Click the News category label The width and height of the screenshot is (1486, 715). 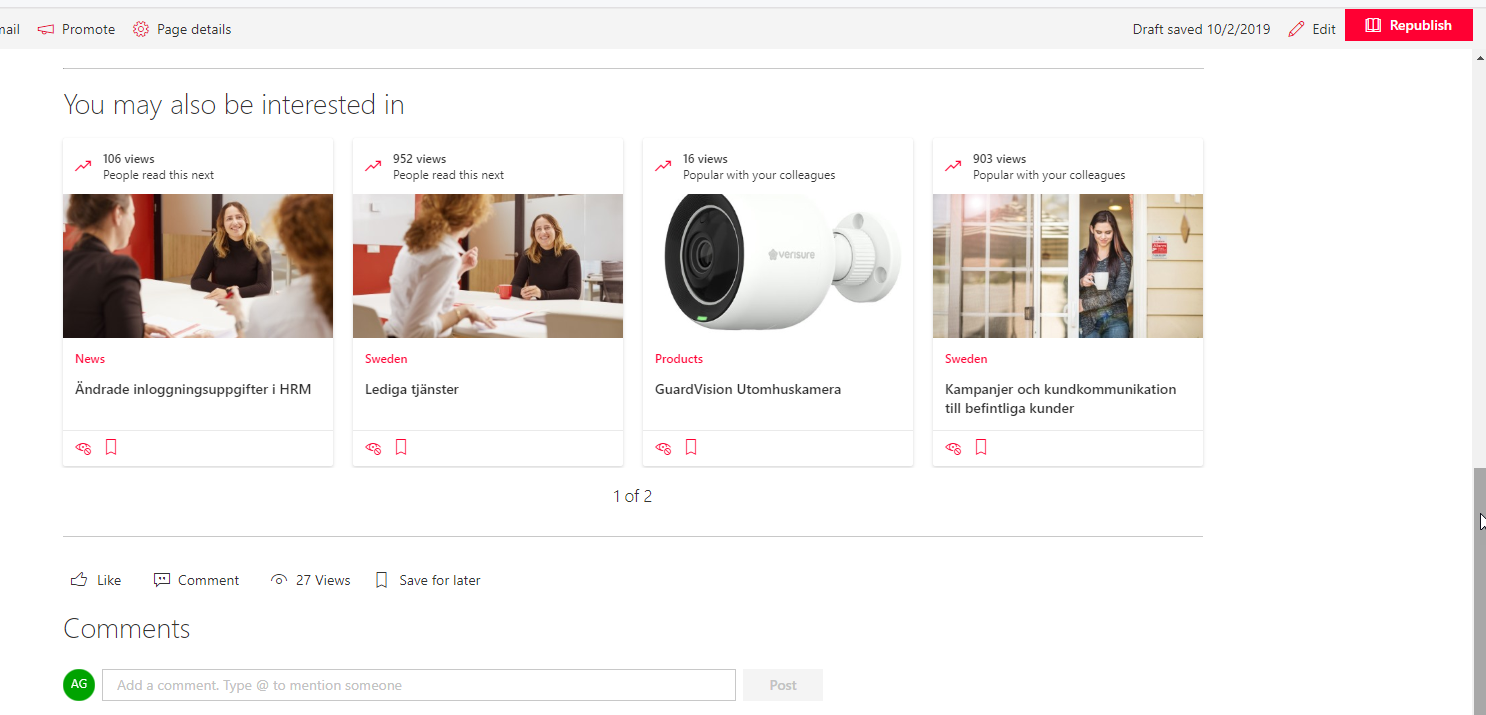(90, 359)
